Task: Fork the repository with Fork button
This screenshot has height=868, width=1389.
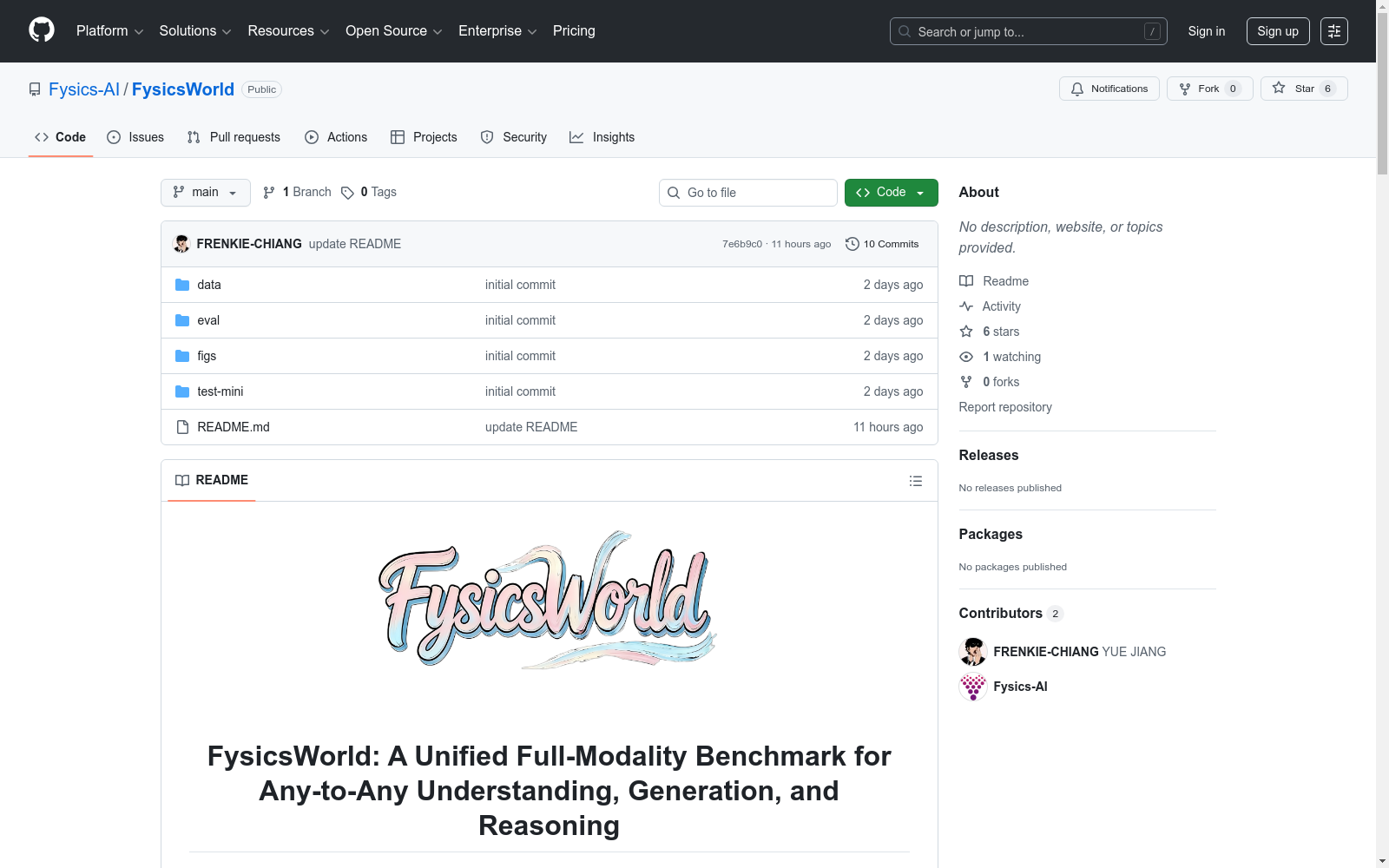Action: pyautogui.click(x=1210, y=89)
